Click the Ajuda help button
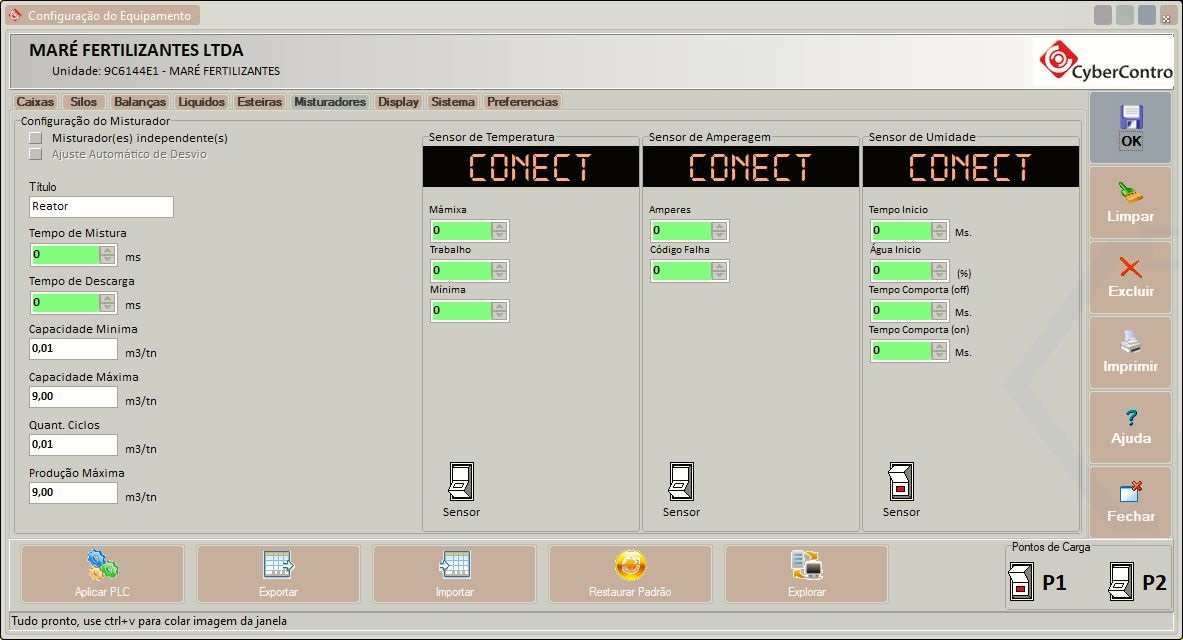This screenshot has width=1183, height=640. (1130, 427)
